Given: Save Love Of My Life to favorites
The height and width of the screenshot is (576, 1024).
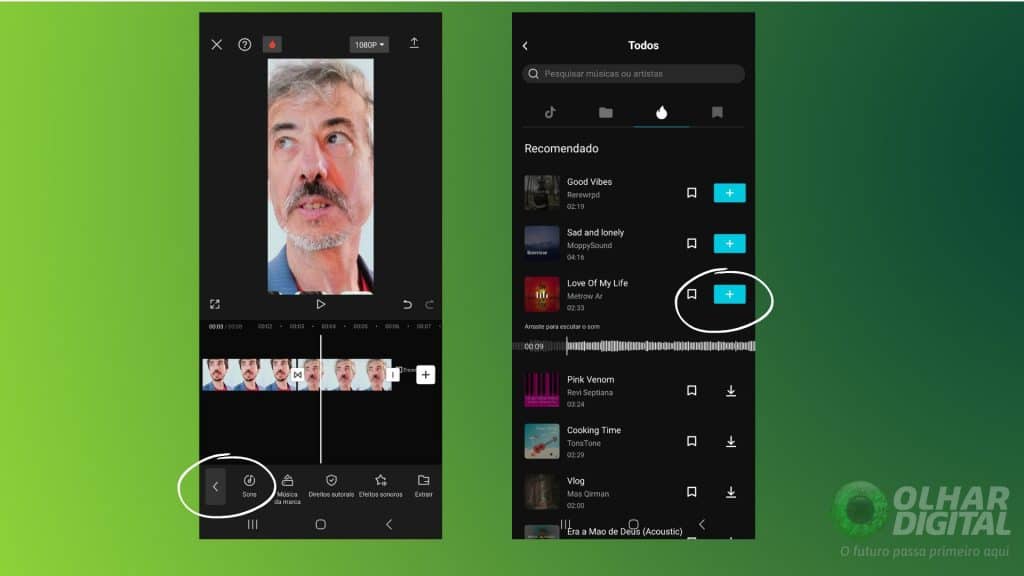Looking at the screenshot, I should (691, 294).
